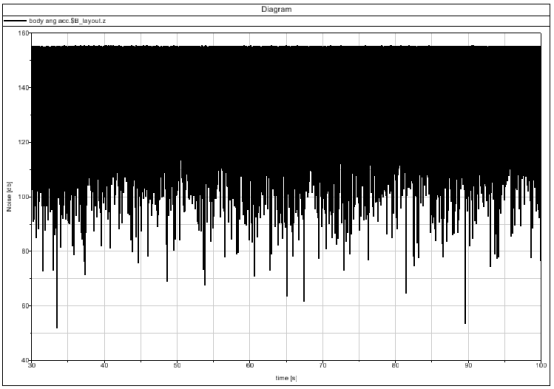Click the 100 x-axis tick label

point(541,366)
